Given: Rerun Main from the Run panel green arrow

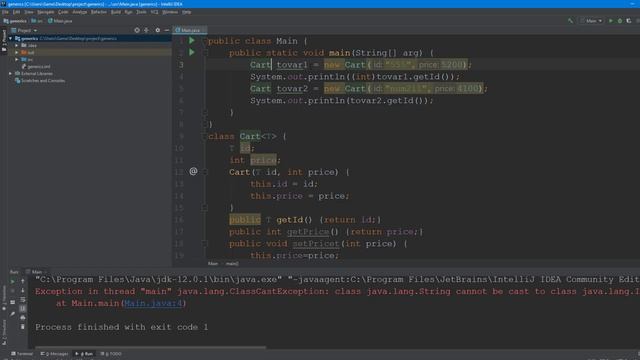Looking at the screenshot, I should point(13,281).
